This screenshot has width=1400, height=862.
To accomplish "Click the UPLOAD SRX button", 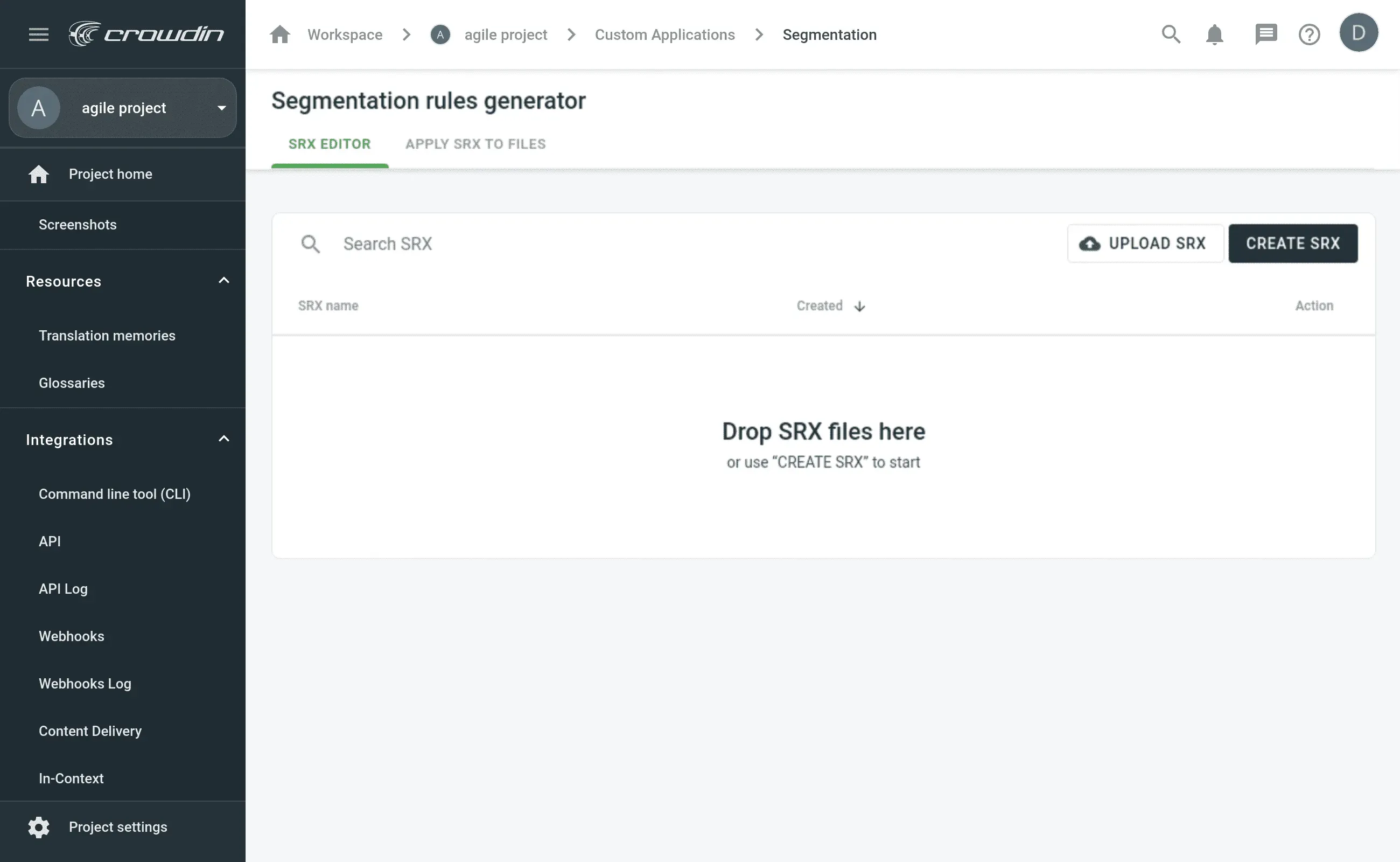I will click(1145, 244).
